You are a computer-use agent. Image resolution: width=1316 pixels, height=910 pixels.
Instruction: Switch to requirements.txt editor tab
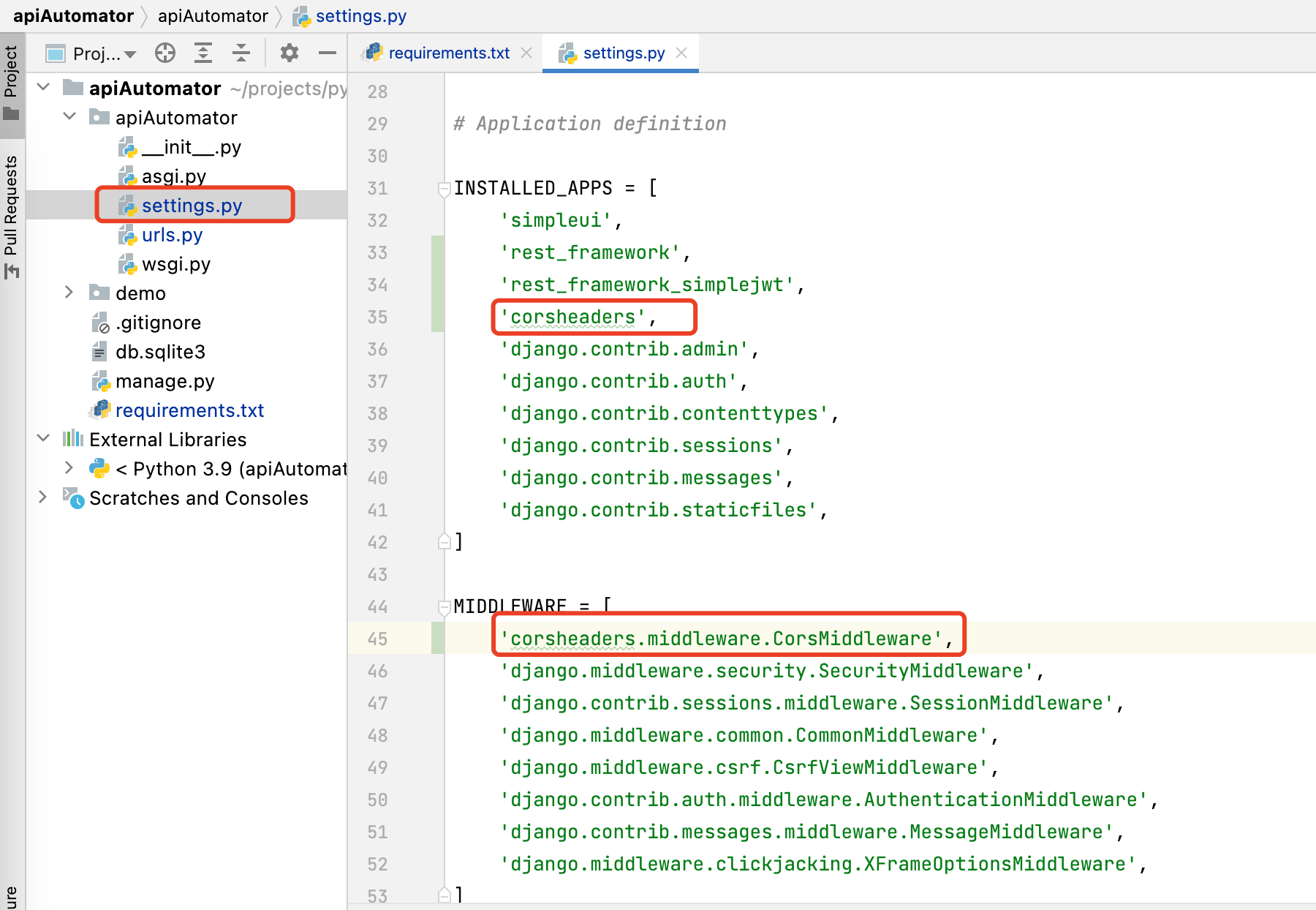click(x=448, y=53)
